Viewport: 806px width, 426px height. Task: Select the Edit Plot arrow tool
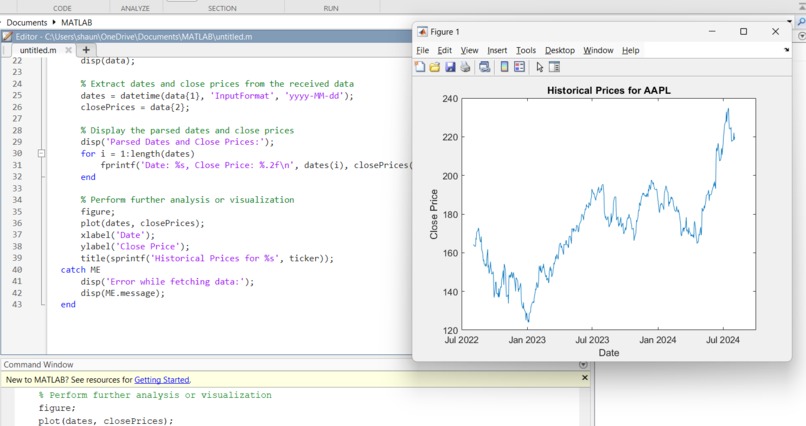click(x=539, y=67)
